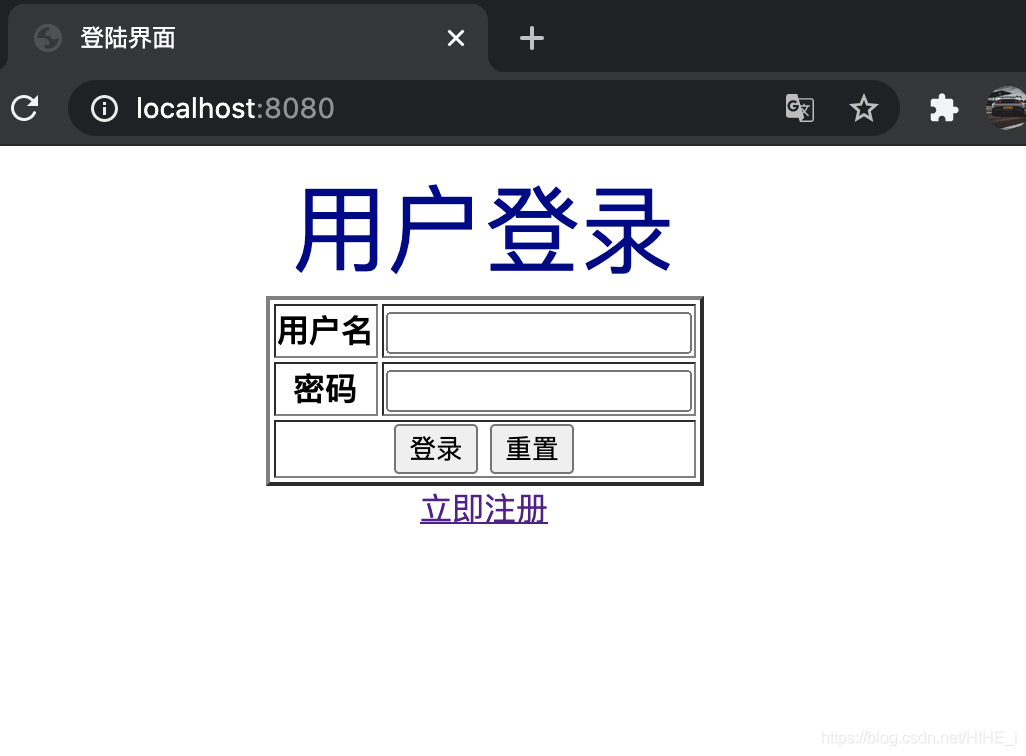Submit the form with the 登录 button
This screenshot has width=1026, height=756.
[436, 449]
